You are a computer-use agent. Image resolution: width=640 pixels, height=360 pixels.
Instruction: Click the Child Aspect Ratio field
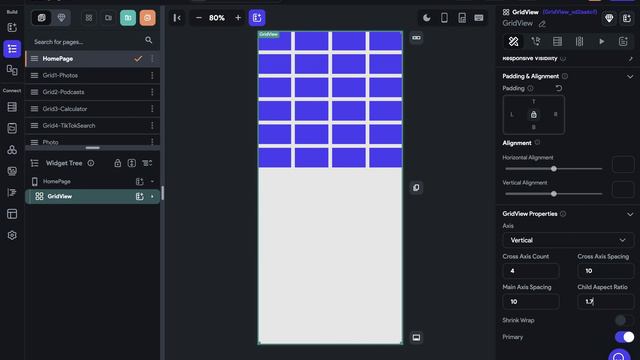606,302
